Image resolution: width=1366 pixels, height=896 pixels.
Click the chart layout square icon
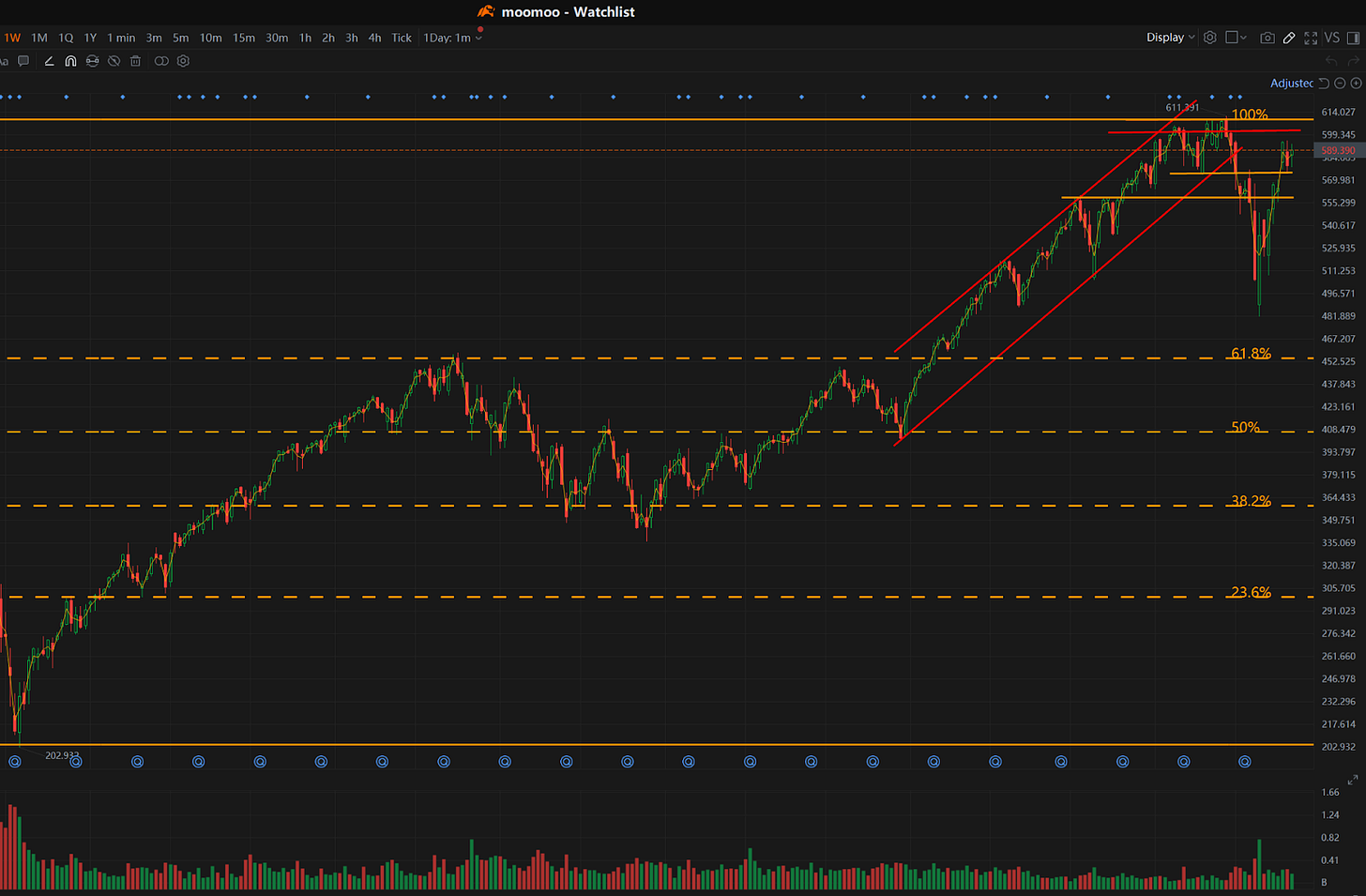[x=1232, y=38]
